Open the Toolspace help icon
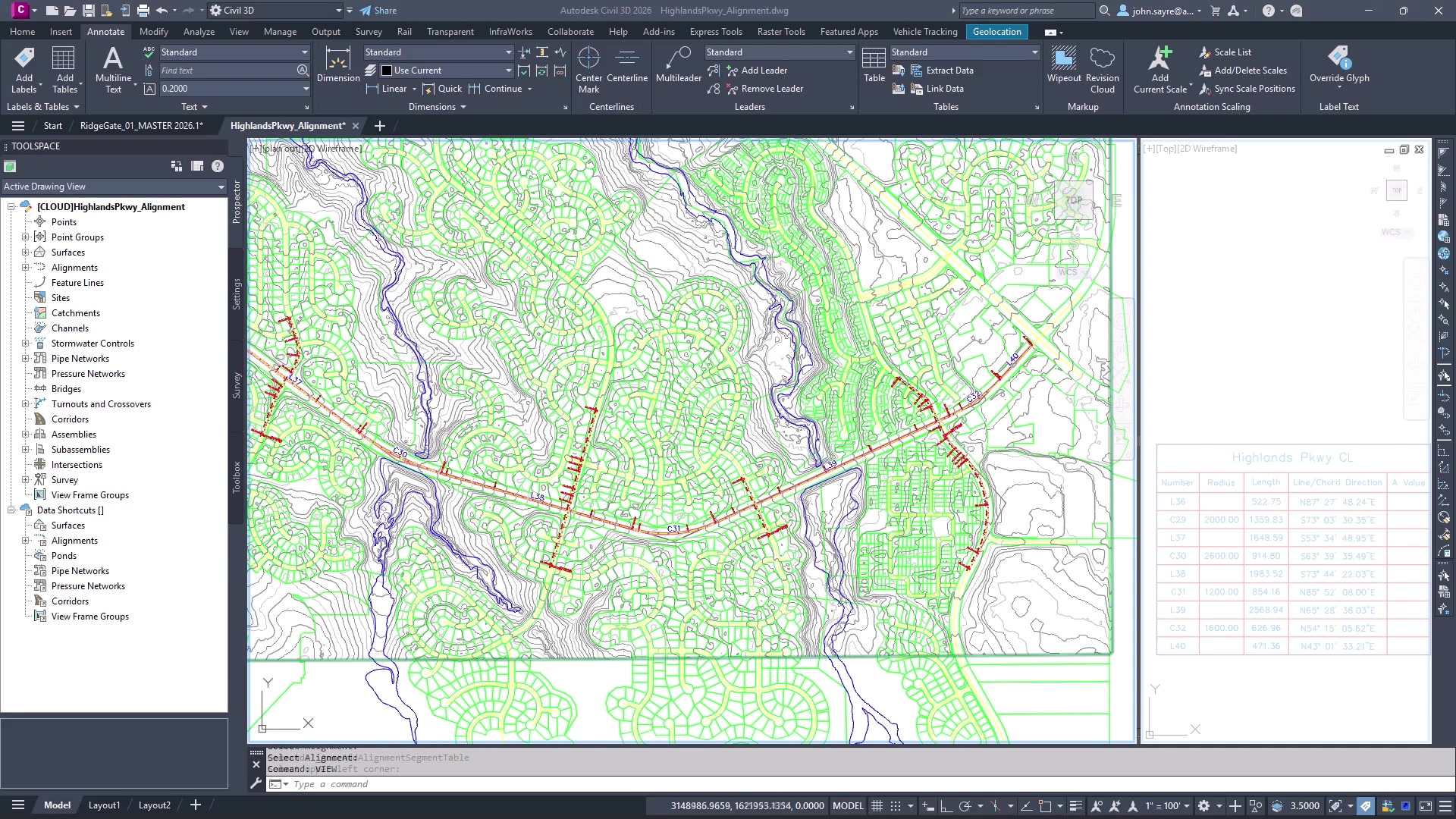The width and height of the screenshot is (1456, 819). 218,166
